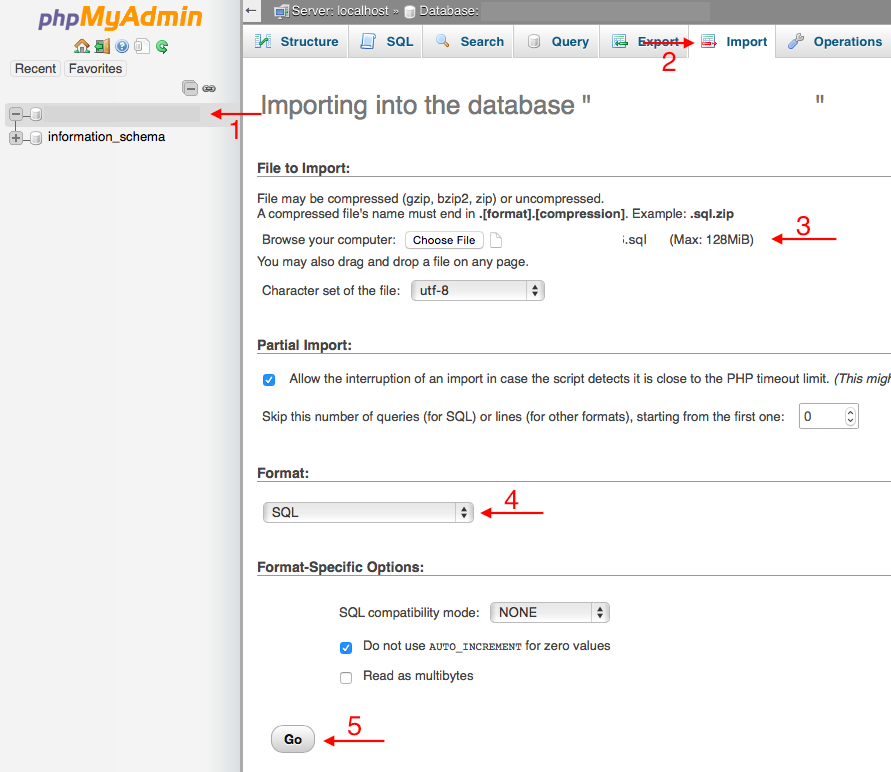The image size is (891, 772).
Task: Expand the information_schema database node
Action: [x=15, y=137]
